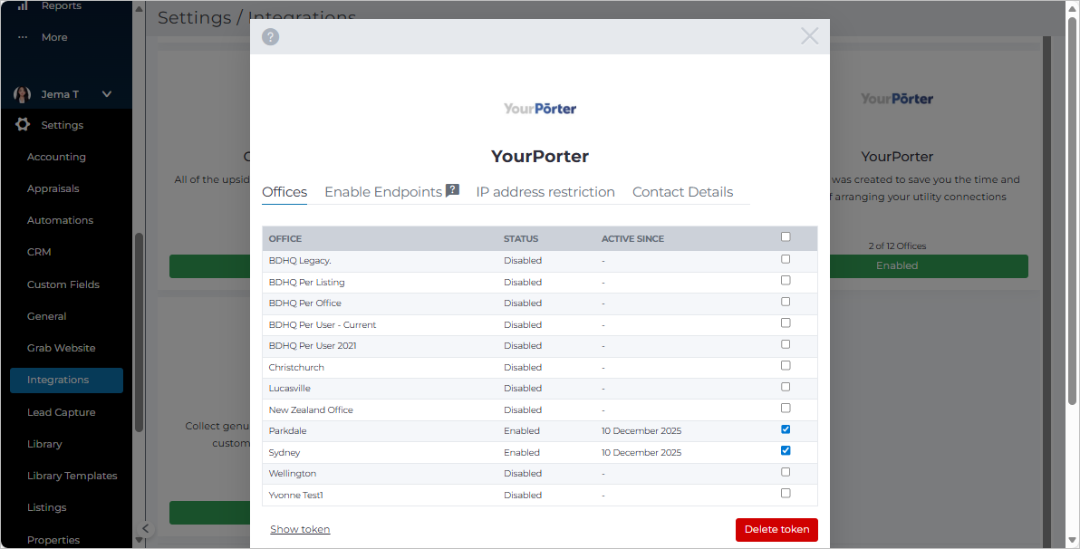Click the page's right vertical scrollbar

(1072, 211)
